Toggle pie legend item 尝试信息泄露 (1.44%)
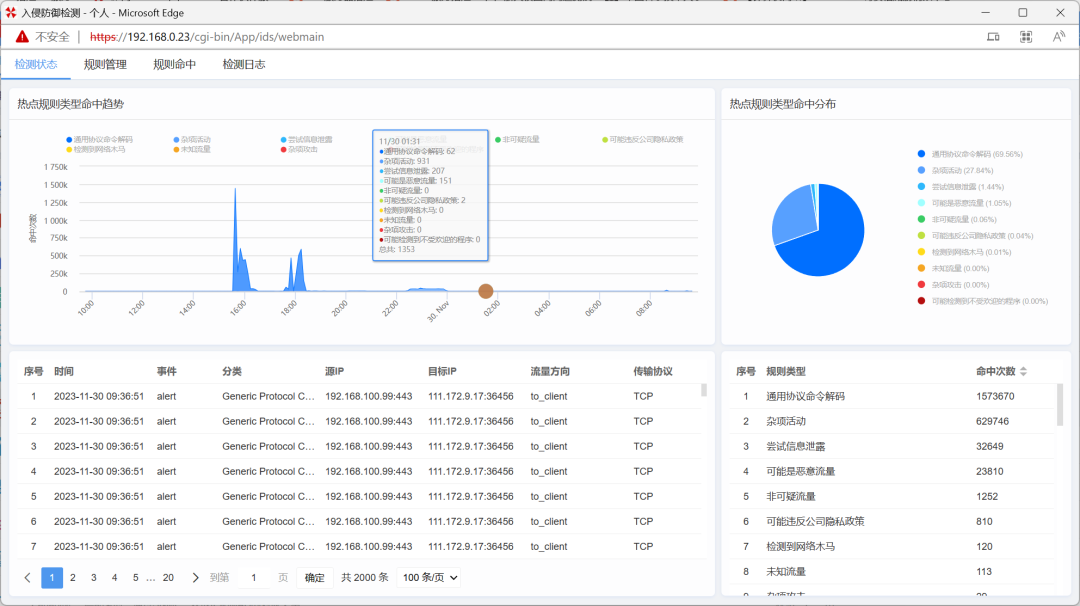This screenshot has height=606, width=1080. (961, 187)
